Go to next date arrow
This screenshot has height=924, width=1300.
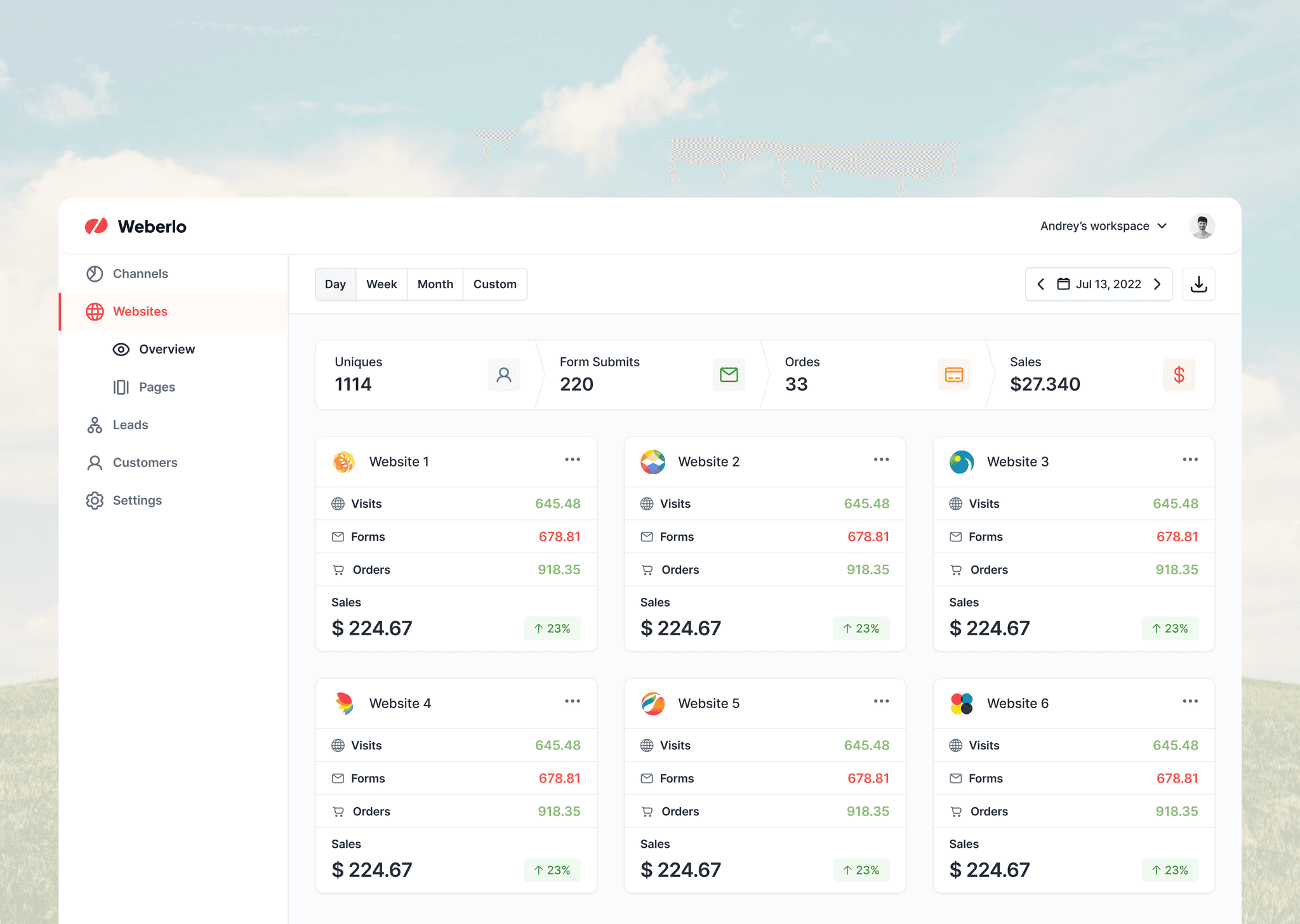(1157, 284)
